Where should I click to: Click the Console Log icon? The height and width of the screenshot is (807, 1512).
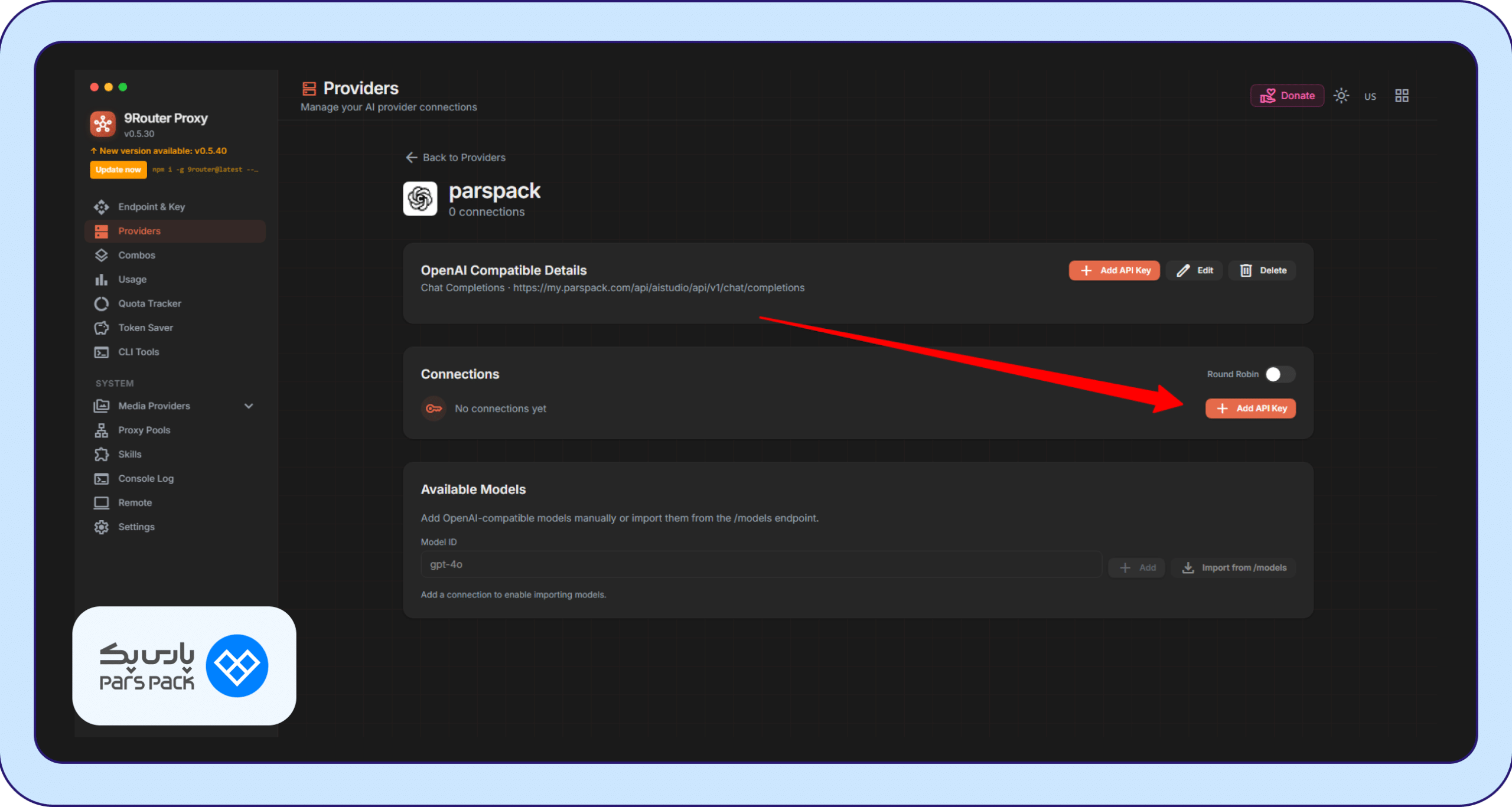(x=102, y=479)
